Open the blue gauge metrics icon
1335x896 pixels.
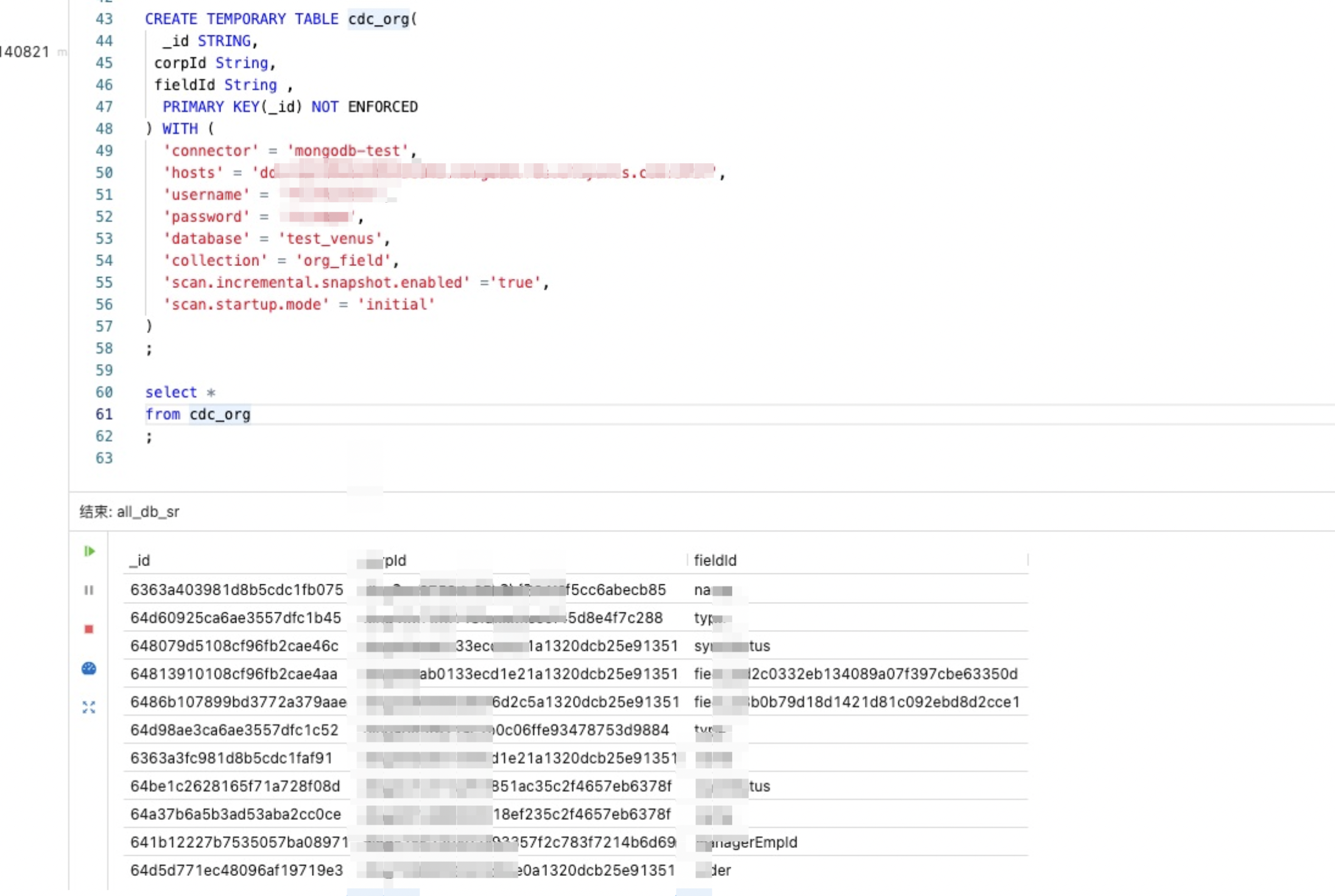(x=89, y=668)
